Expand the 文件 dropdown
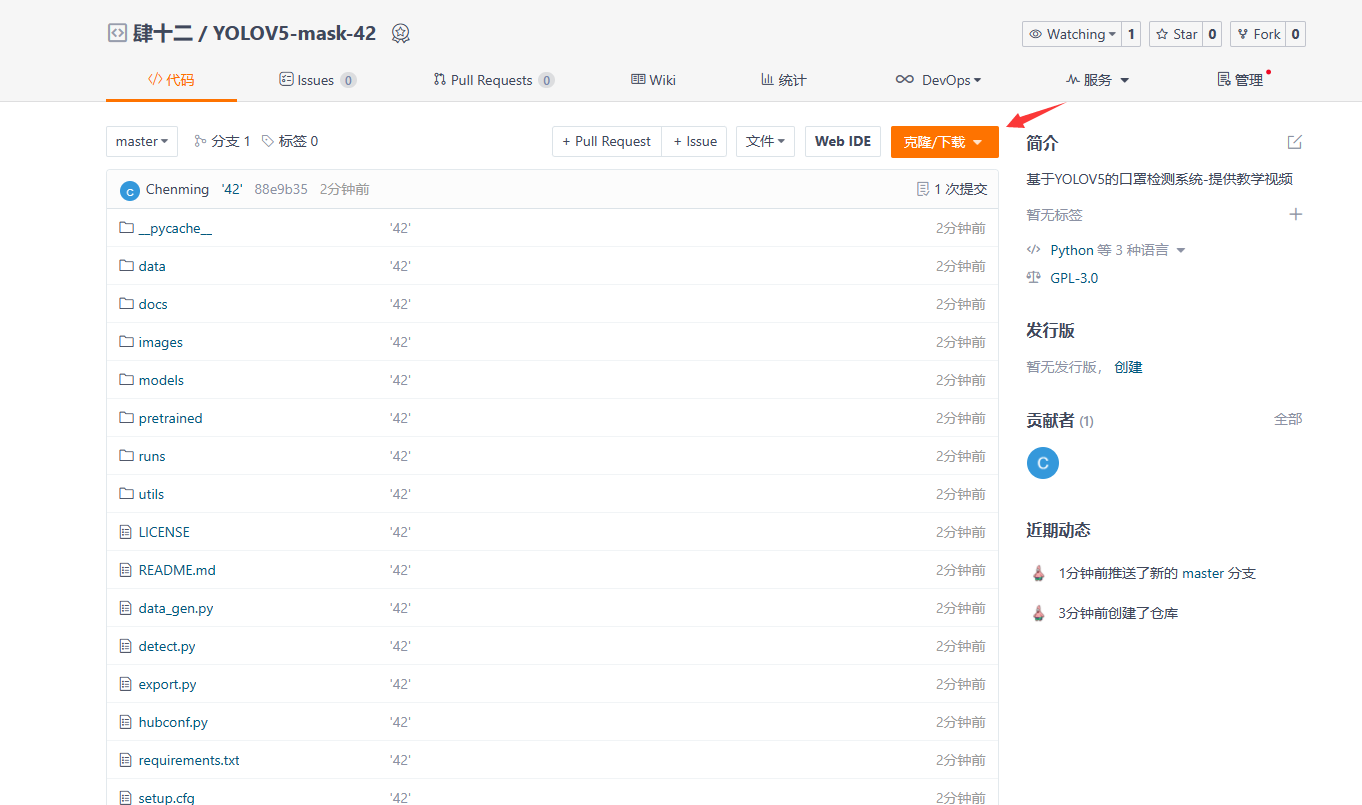The width and height of the screenshot is (1362, 805). [765, 141]
